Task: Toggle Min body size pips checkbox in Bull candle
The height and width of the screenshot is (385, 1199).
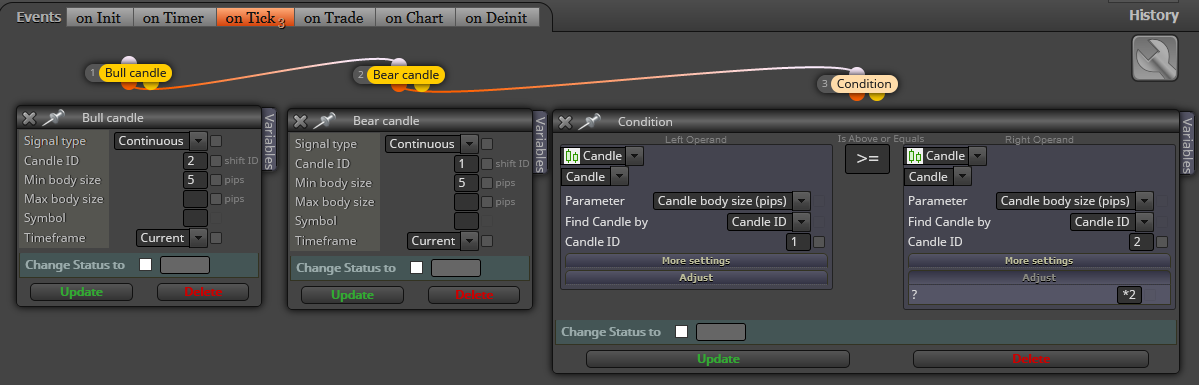Action: coord(216,180)
